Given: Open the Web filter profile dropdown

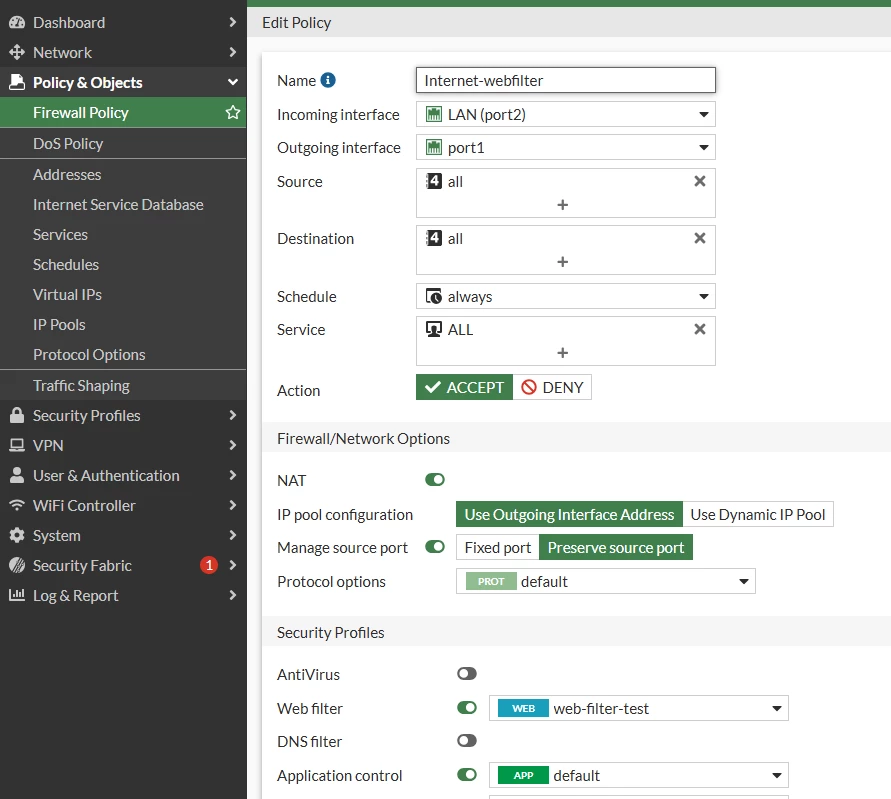Looking at the screenshot, I should click(x=639, y=708).
